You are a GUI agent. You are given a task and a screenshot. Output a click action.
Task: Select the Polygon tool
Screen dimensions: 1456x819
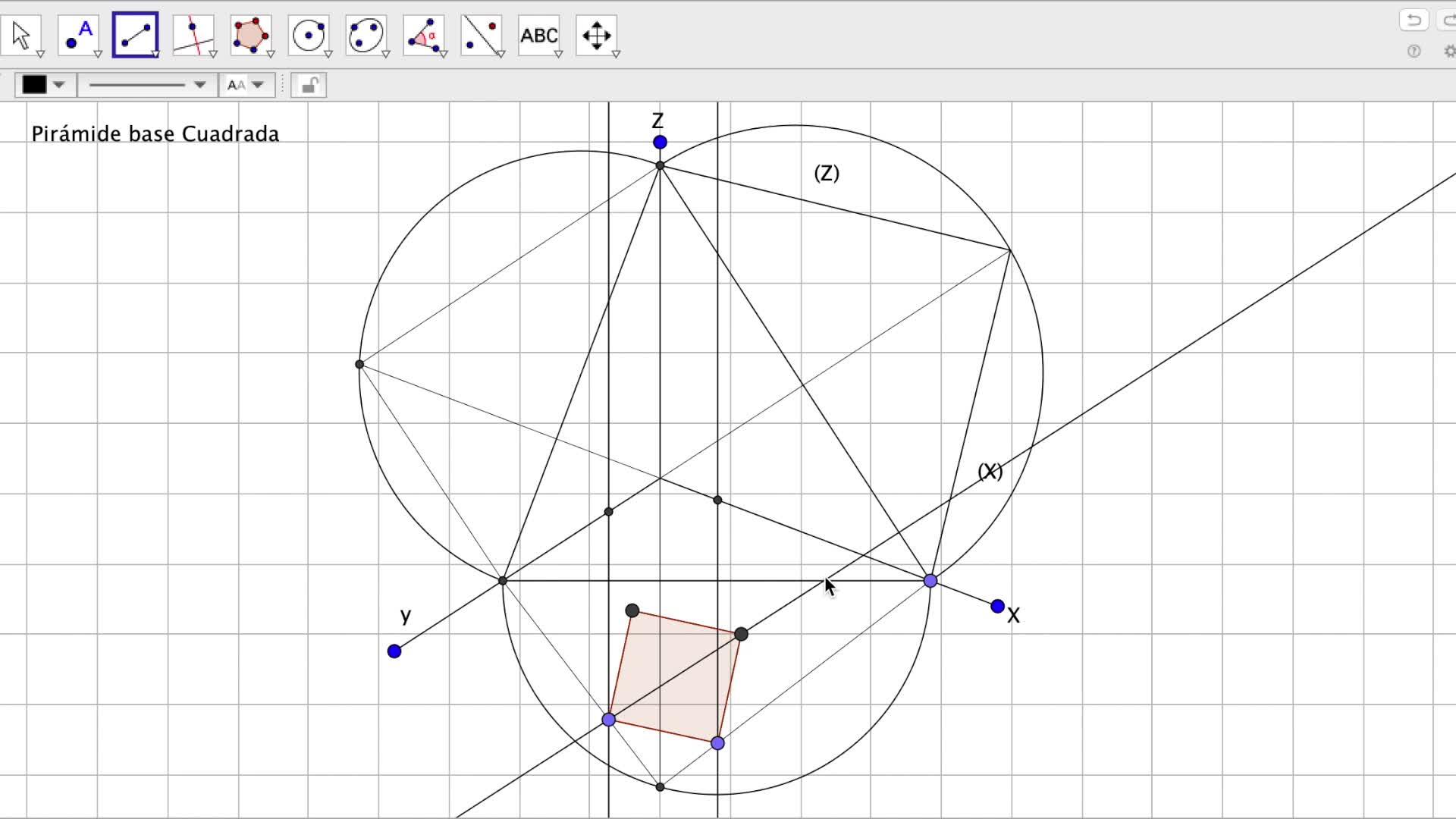[x=250, y=35]
